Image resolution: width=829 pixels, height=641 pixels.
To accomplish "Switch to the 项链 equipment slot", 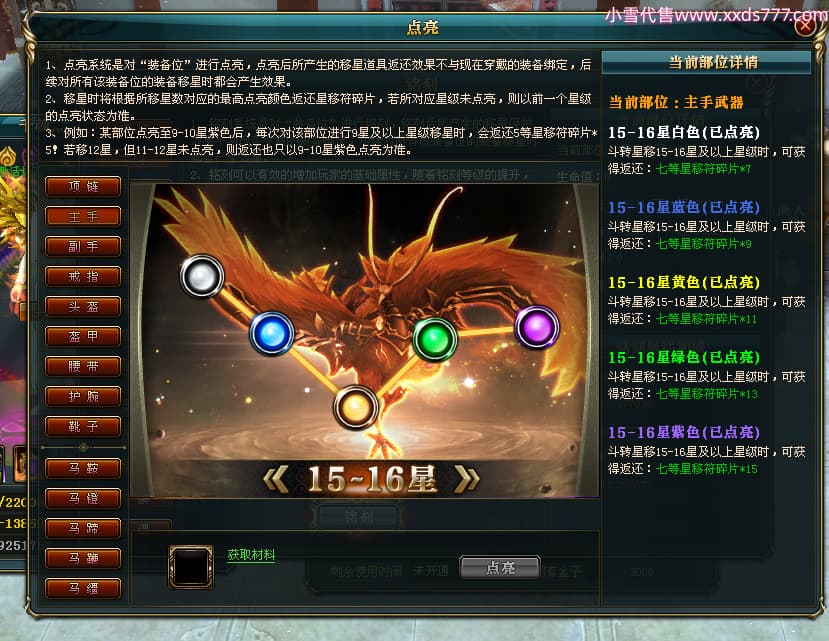I will click(x=83, y=186).
